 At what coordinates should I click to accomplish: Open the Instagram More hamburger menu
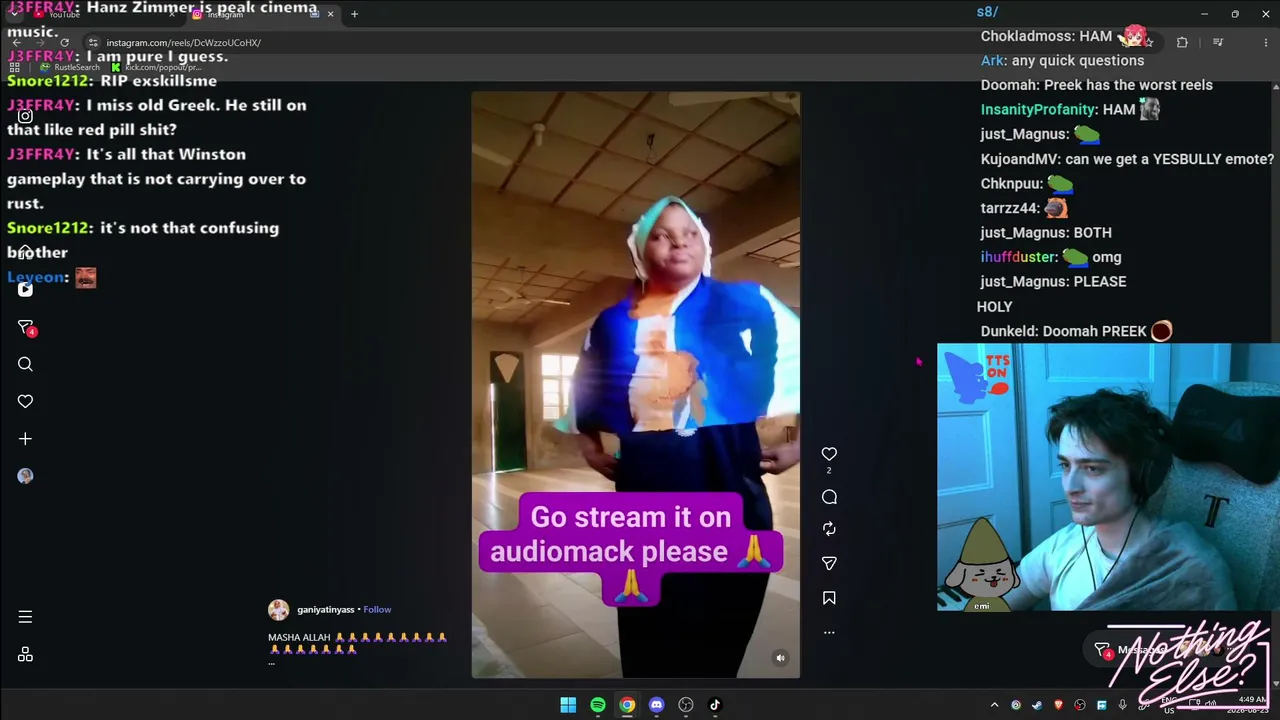pyautogui.click(x=25, y=617)
